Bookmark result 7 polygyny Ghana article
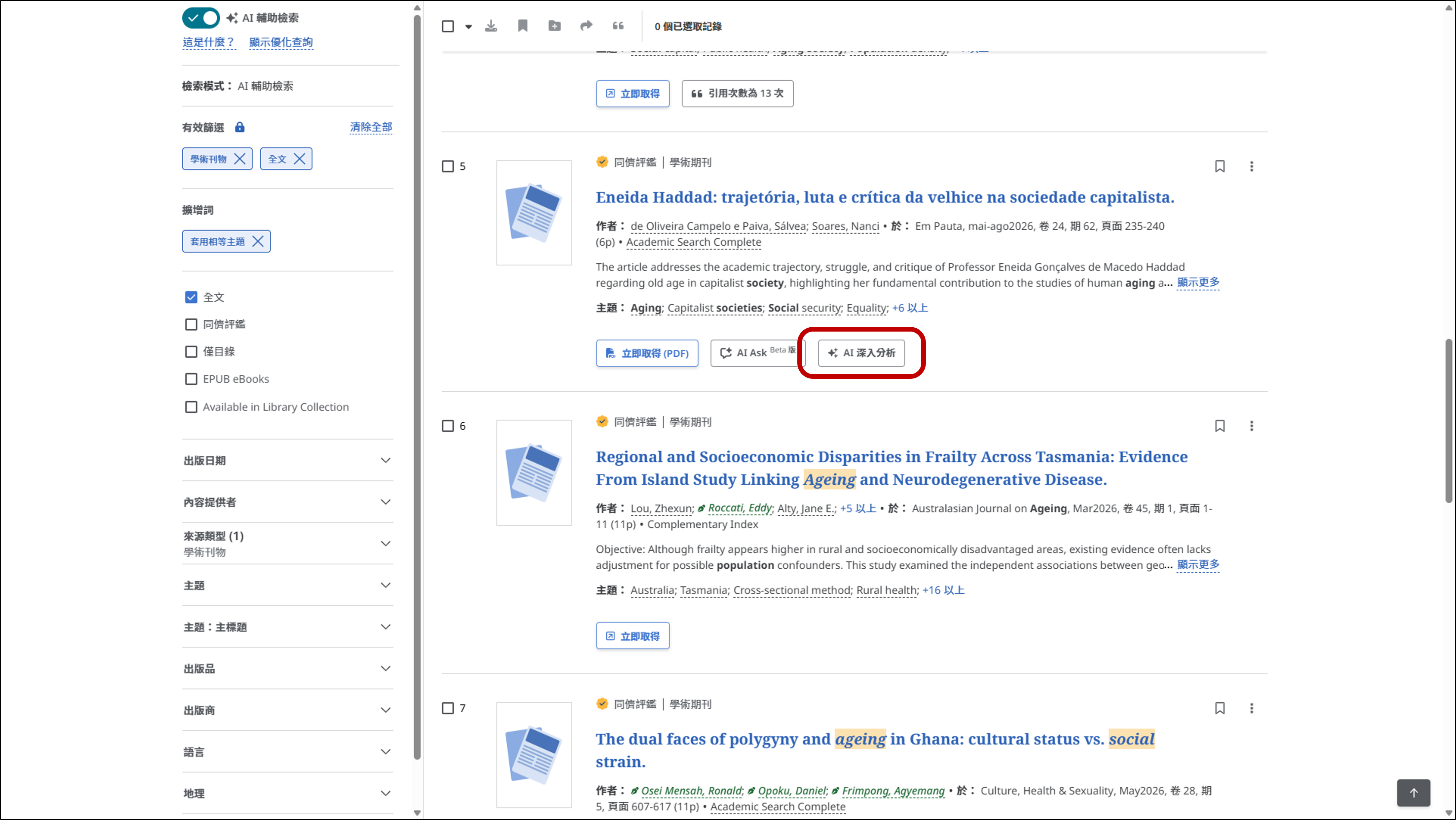The height and width of the screenshot is (820, 1456). [1220, 708]
